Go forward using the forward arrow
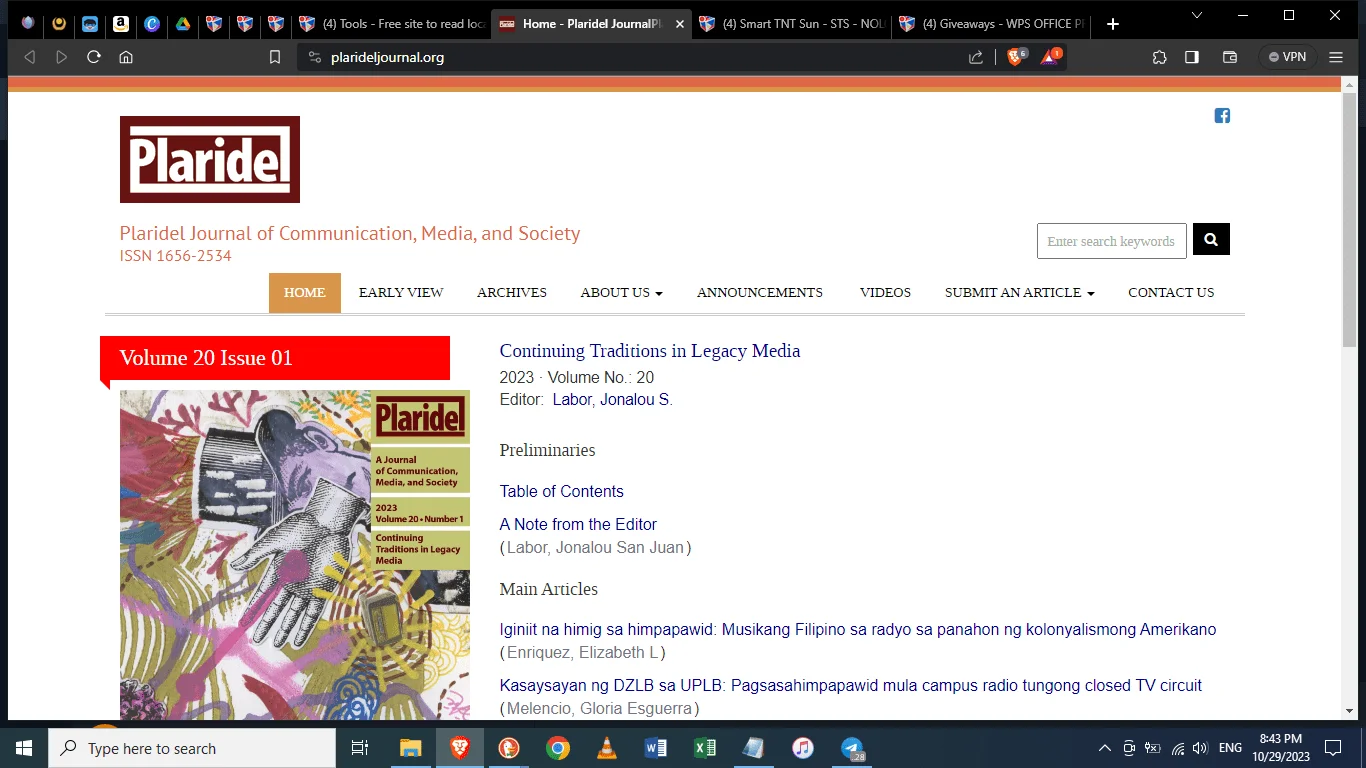The image size is (1366, 768). pos(61,57)
